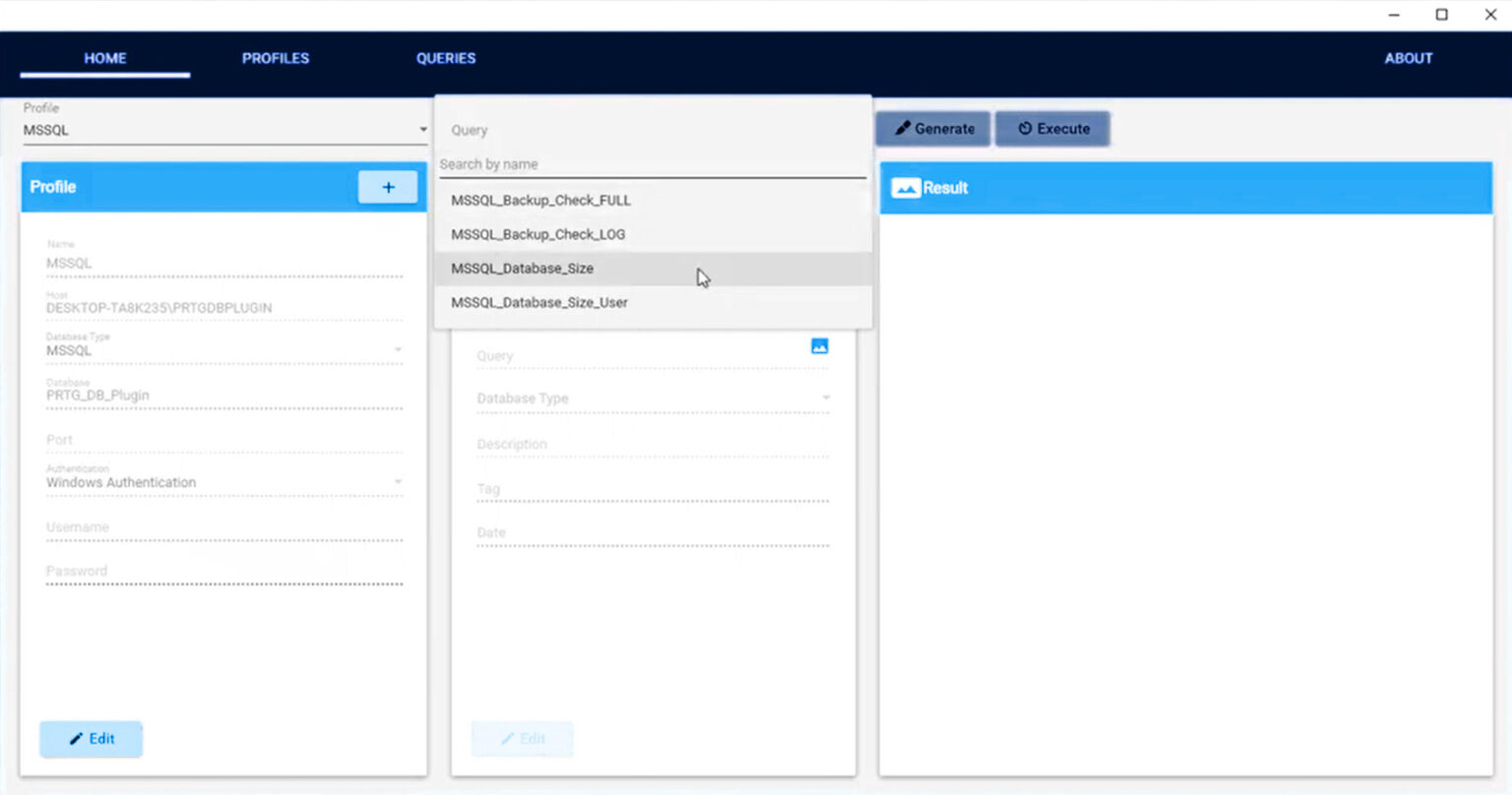
Task: Click the image icon beside Query field
Action: click(x=819, y=346)
